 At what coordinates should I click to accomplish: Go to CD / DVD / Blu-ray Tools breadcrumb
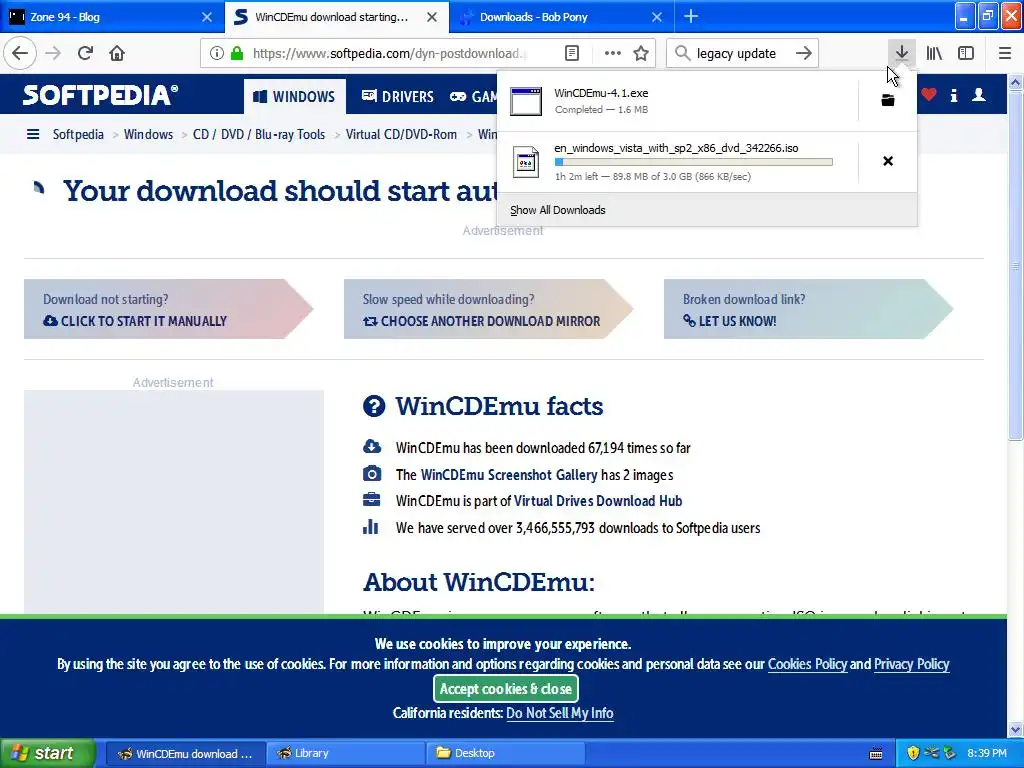259,134
